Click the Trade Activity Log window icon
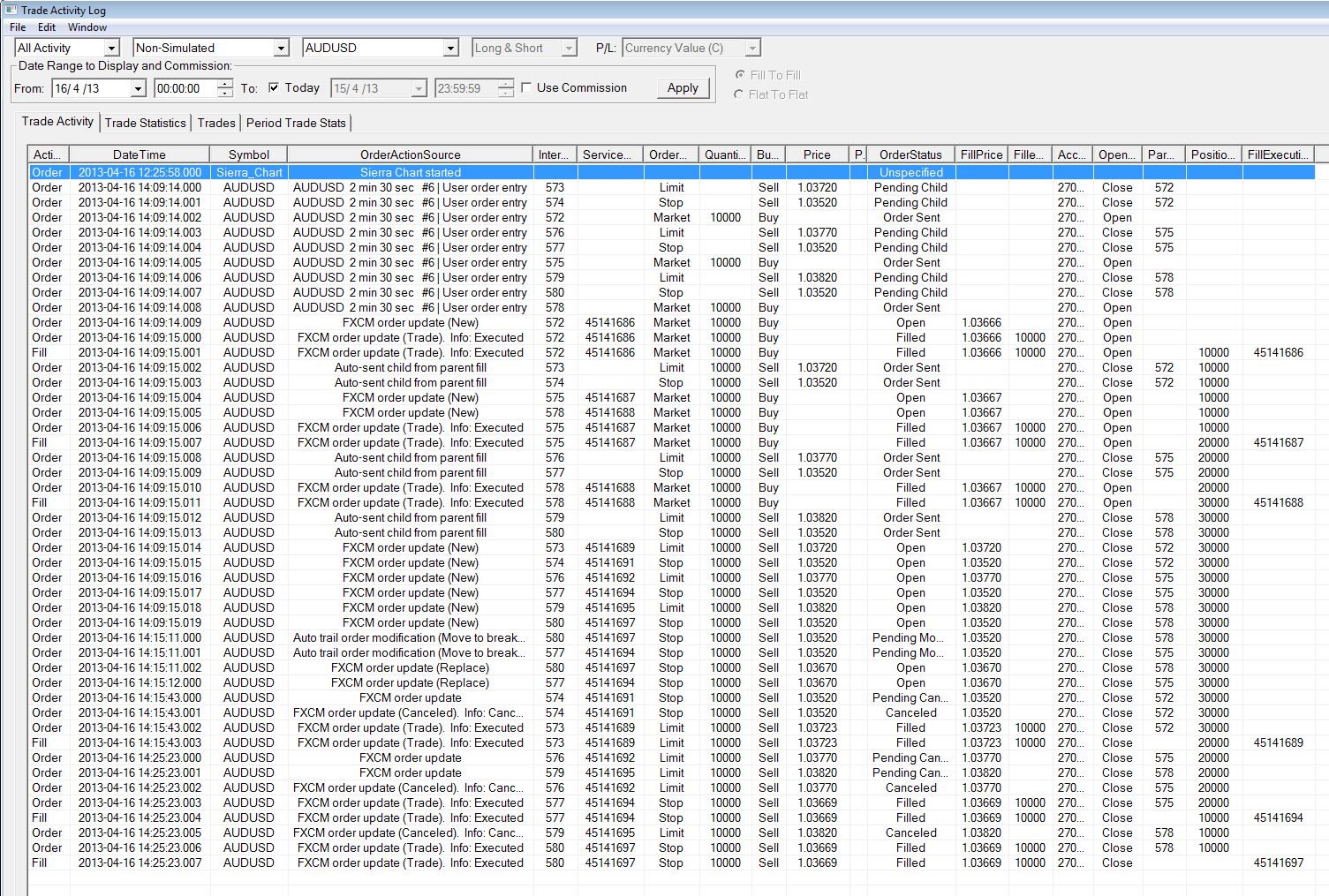Image resolution: width=1329 pixels, height=896 pixels. pyautogui.click(x=11, y=10)
